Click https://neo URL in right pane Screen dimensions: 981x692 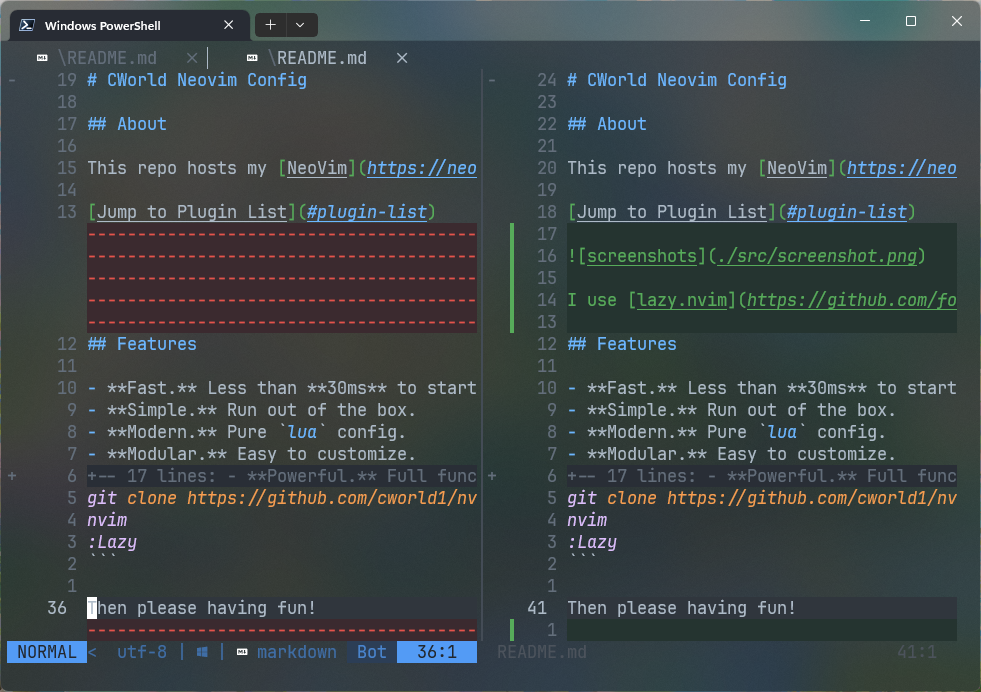[x=902, y=168]
